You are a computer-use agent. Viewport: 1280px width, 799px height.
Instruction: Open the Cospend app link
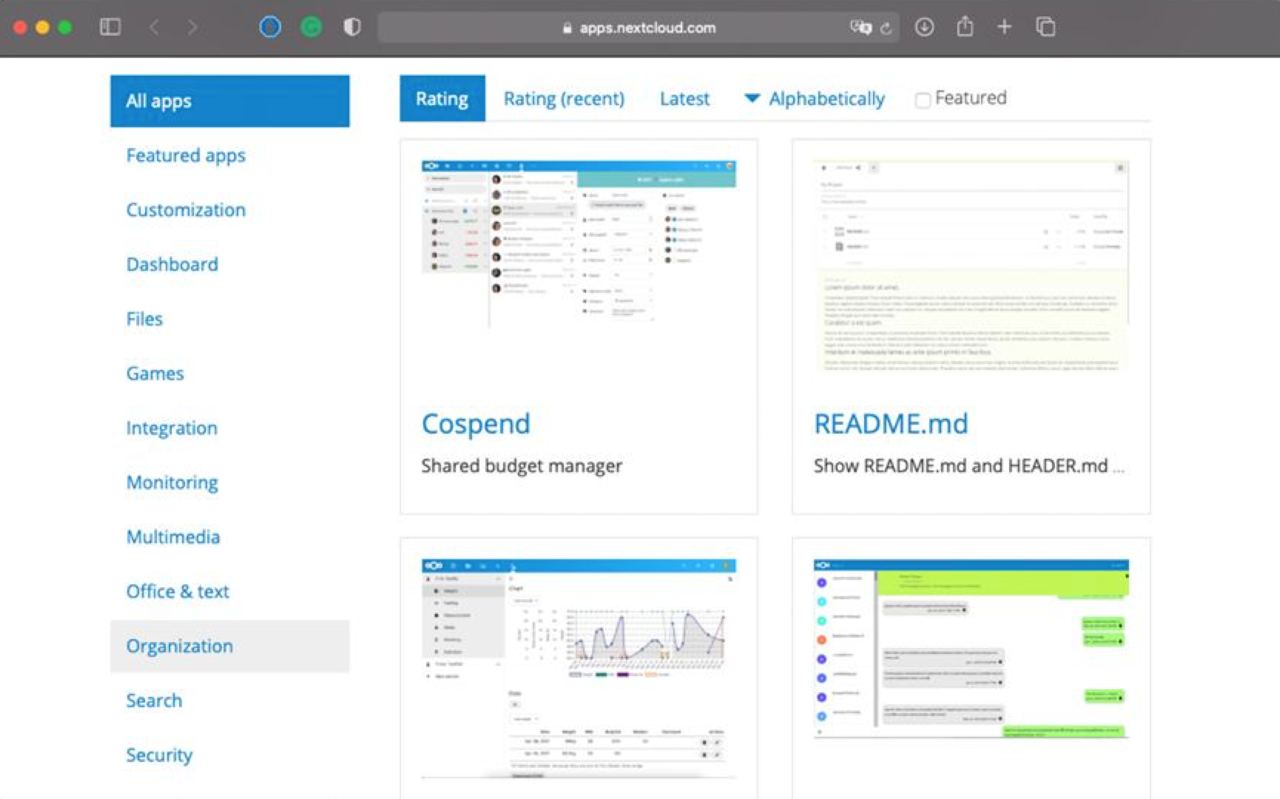[x=476, y=424]
